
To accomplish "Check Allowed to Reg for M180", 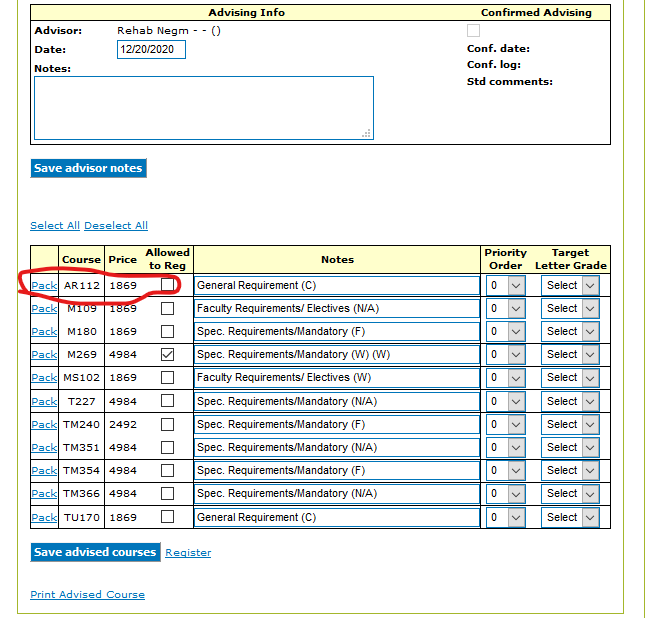I will pyautogui.click(x=167, y=331).
